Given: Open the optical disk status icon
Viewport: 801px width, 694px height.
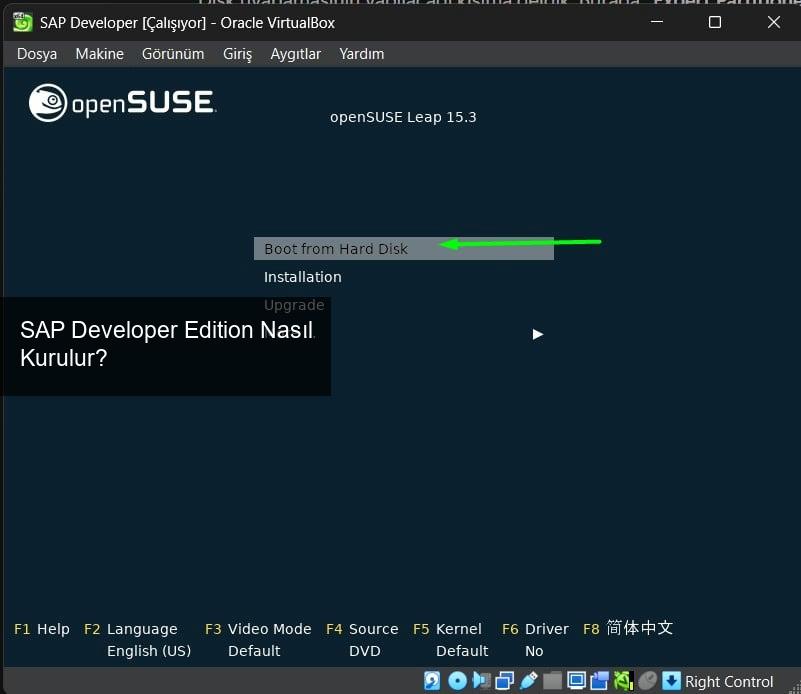Looking at the screenshot, I should 457,682.
